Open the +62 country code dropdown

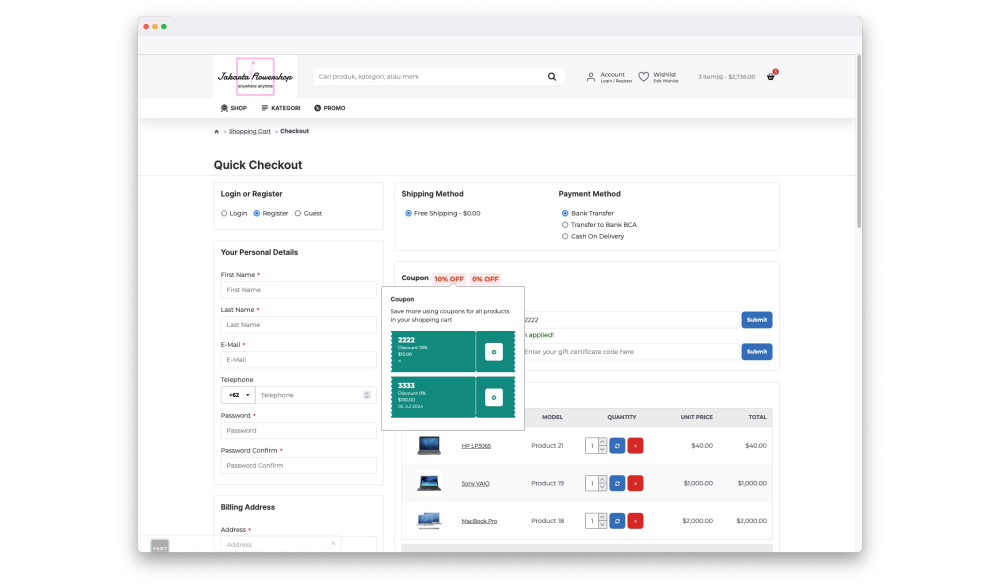pos(238,395)
